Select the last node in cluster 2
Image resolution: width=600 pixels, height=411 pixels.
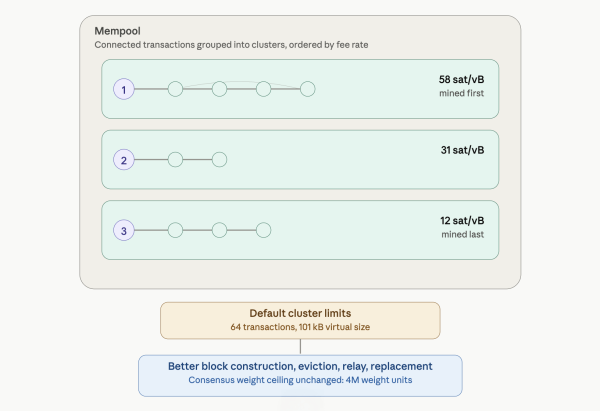220,160
